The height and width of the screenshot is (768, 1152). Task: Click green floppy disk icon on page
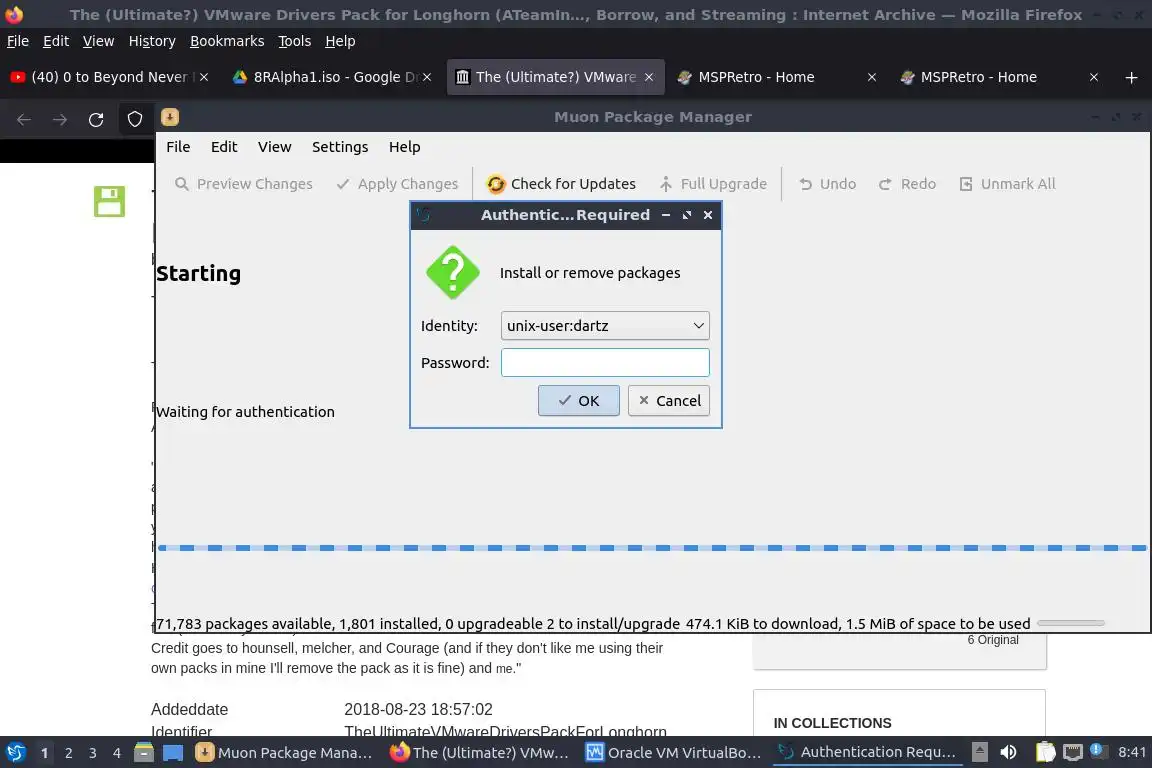[x=109, y=201]
